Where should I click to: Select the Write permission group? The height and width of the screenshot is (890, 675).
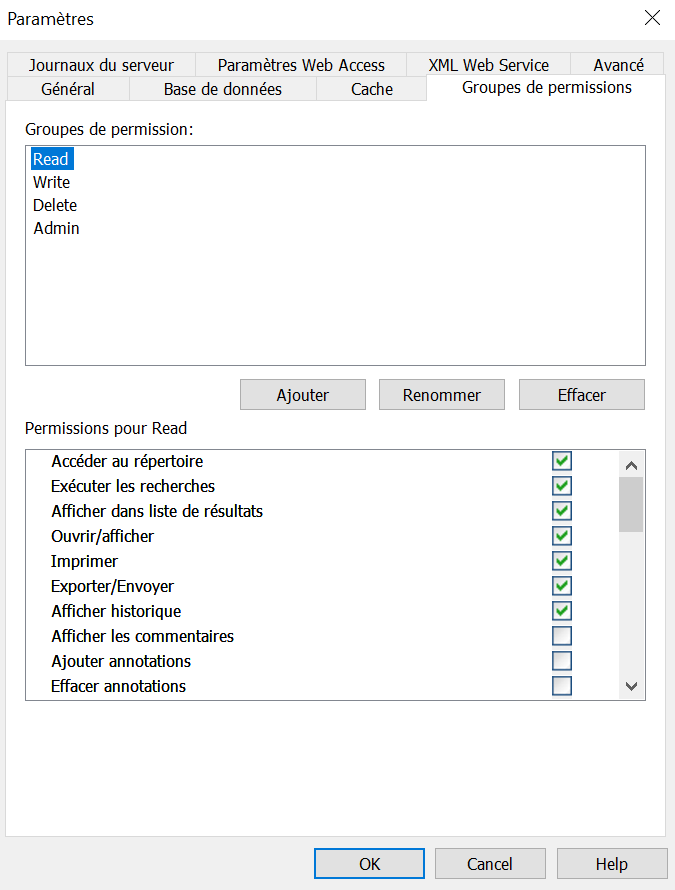pos(51,182)
